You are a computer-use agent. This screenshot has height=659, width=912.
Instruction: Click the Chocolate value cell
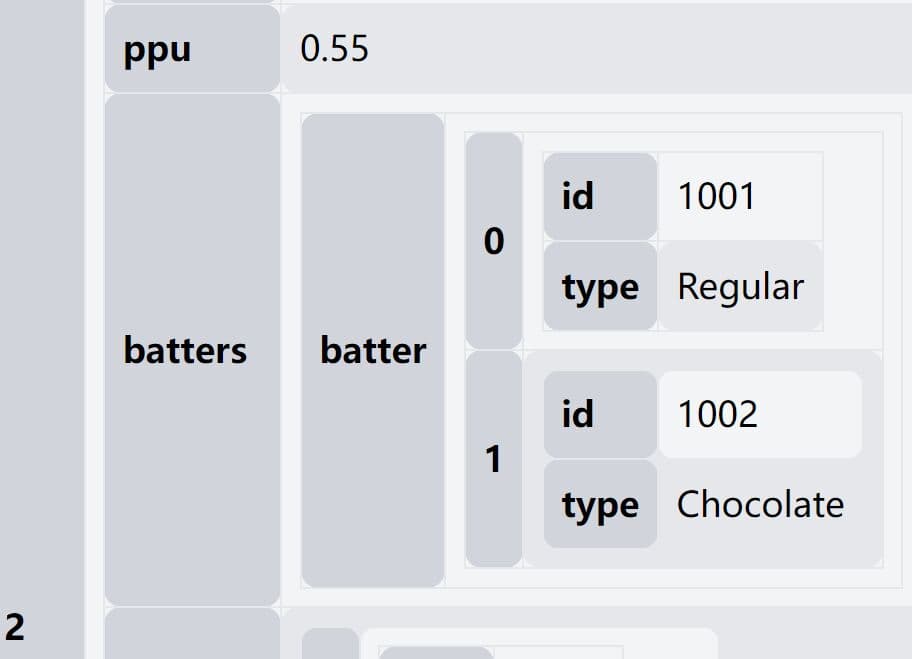click(x=760, y=504)
